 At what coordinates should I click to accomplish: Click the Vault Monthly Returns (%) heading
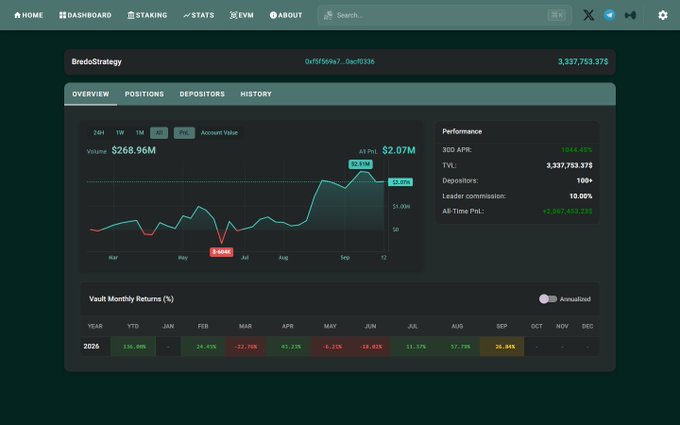point(131,299)
